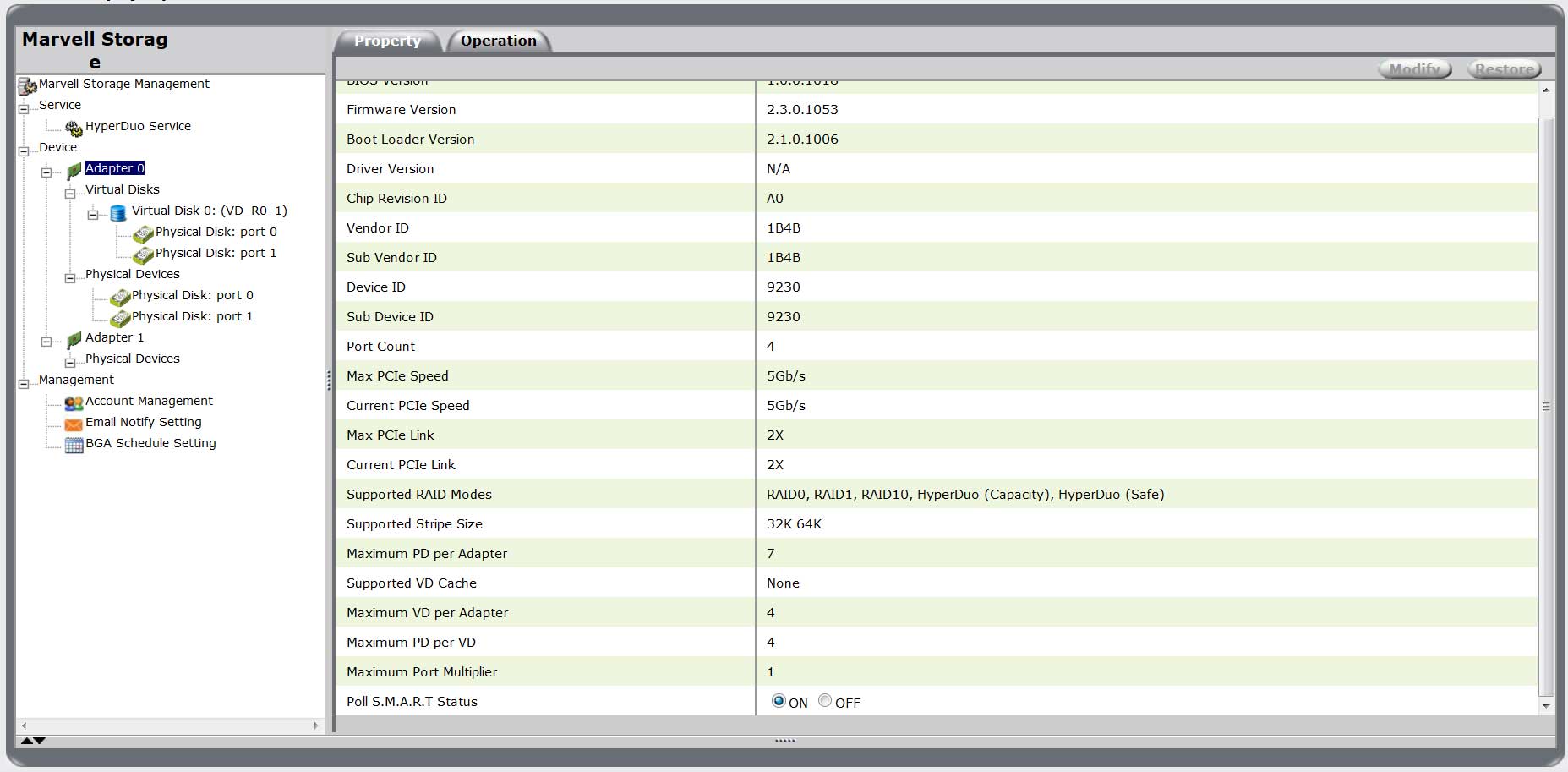This screenshot has width=1568, height=772.
Task: Select the Virtual Disk 0 cylinder icon
Action: pos(118,212)
